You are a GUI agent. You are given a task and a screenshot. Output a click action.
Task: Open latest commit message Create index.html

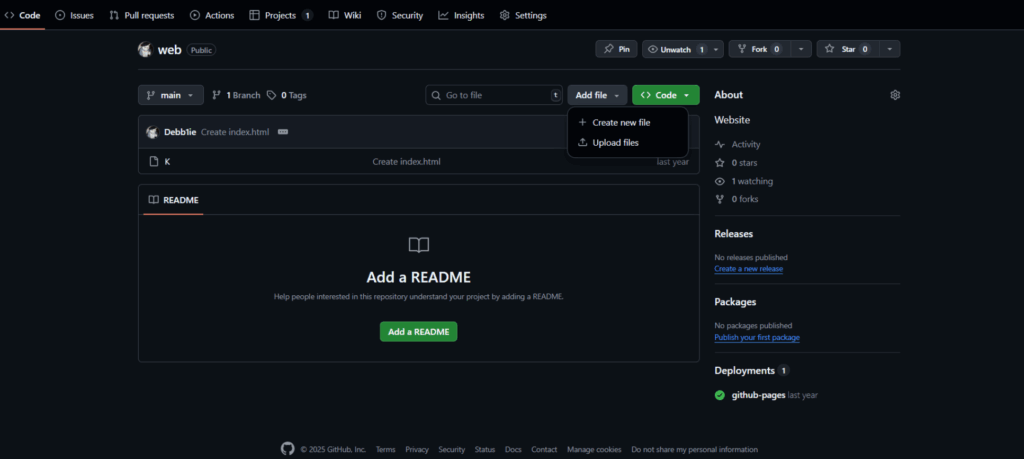(235, 132)
